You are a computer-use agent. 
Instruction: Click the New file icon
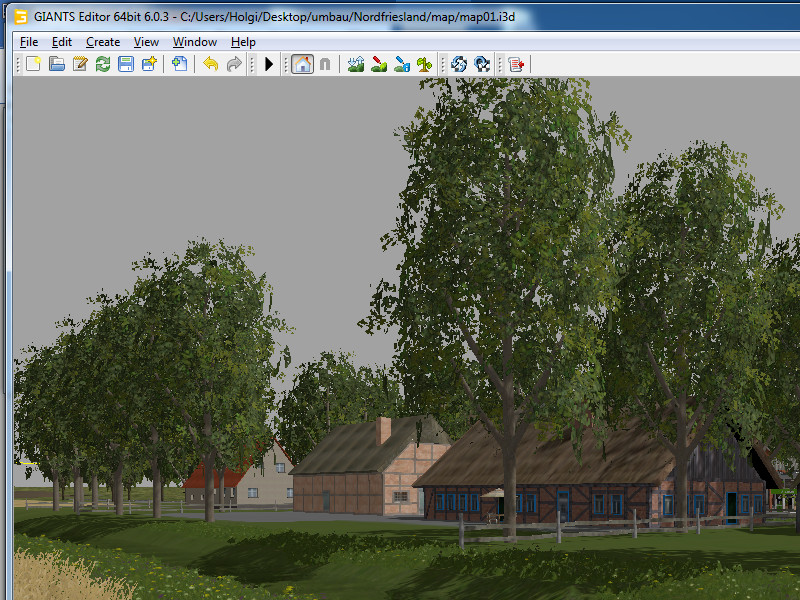pyautogui.click(x=33, y=64)
